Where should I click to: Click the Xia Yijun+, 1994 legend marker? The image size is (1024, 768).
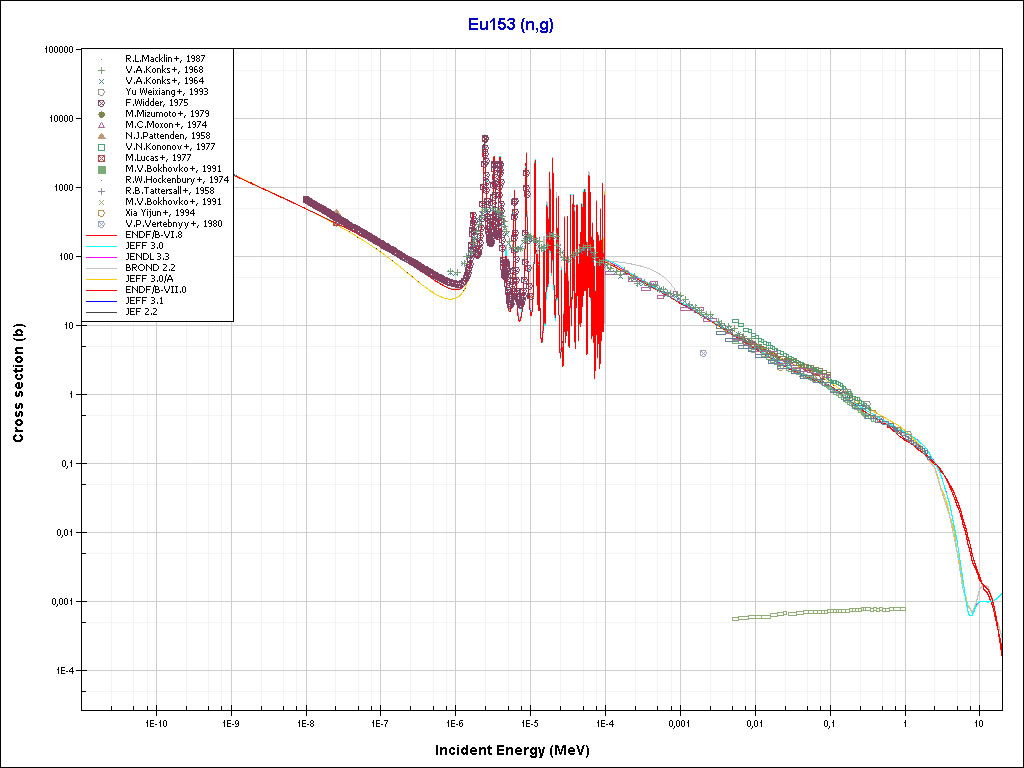101,213
